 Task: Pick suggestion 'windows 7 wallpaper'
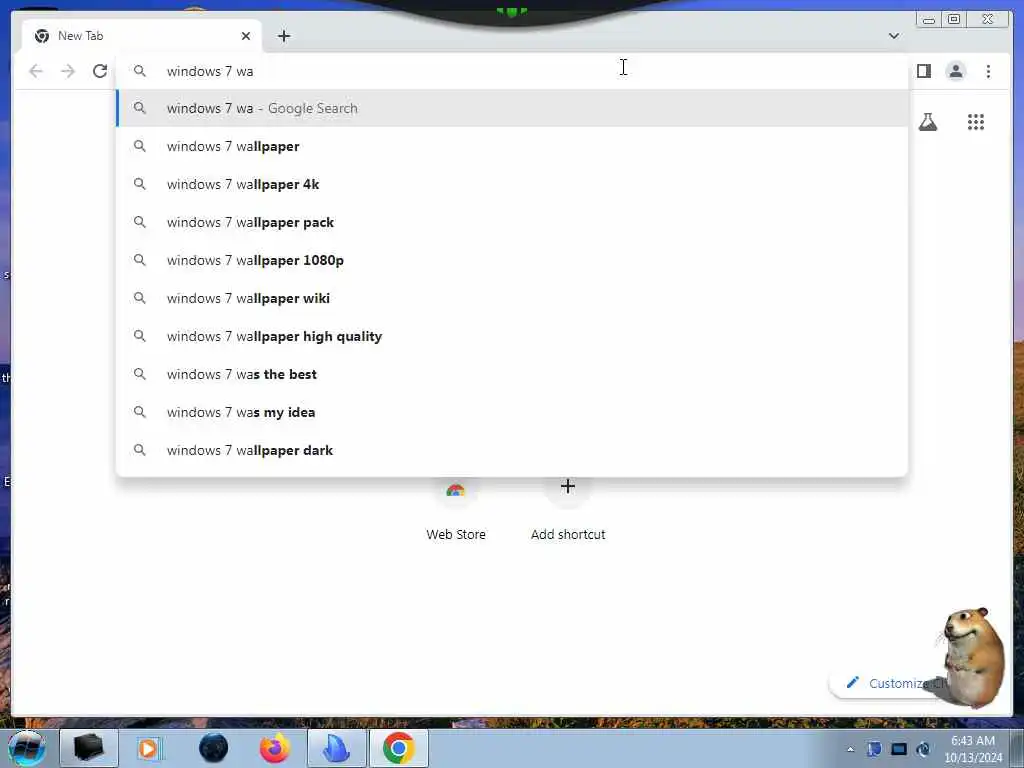click(x=511, y=146)
